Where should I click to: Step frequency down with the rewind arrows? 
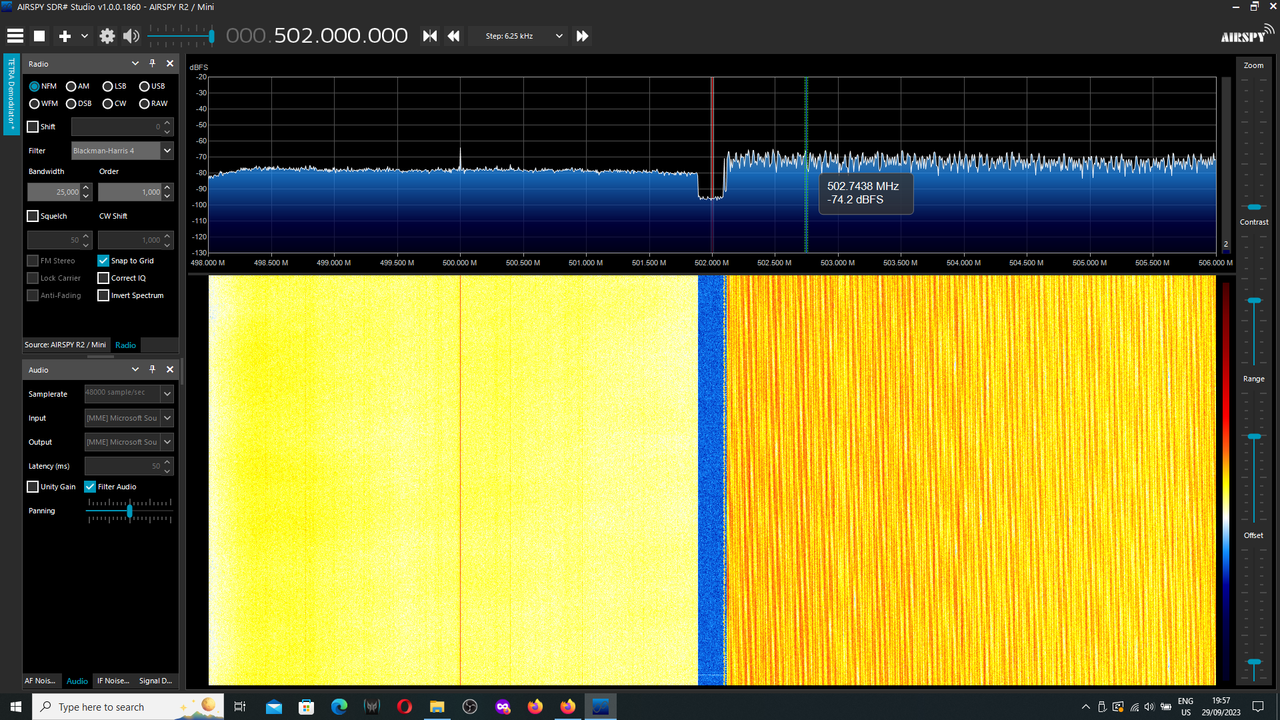pyautogui.click(x=454, y=36)
